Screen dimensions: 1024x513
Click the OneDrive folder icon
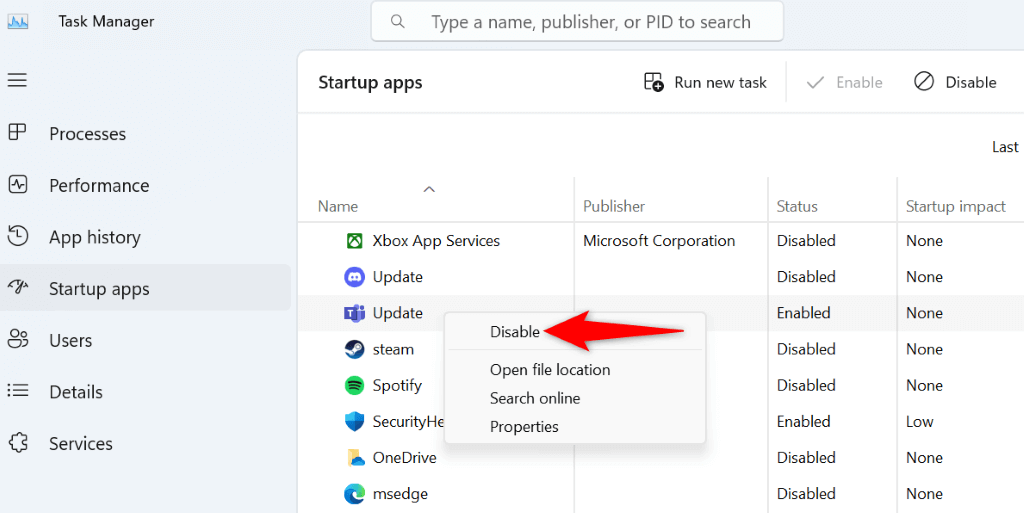pos(354,457)
